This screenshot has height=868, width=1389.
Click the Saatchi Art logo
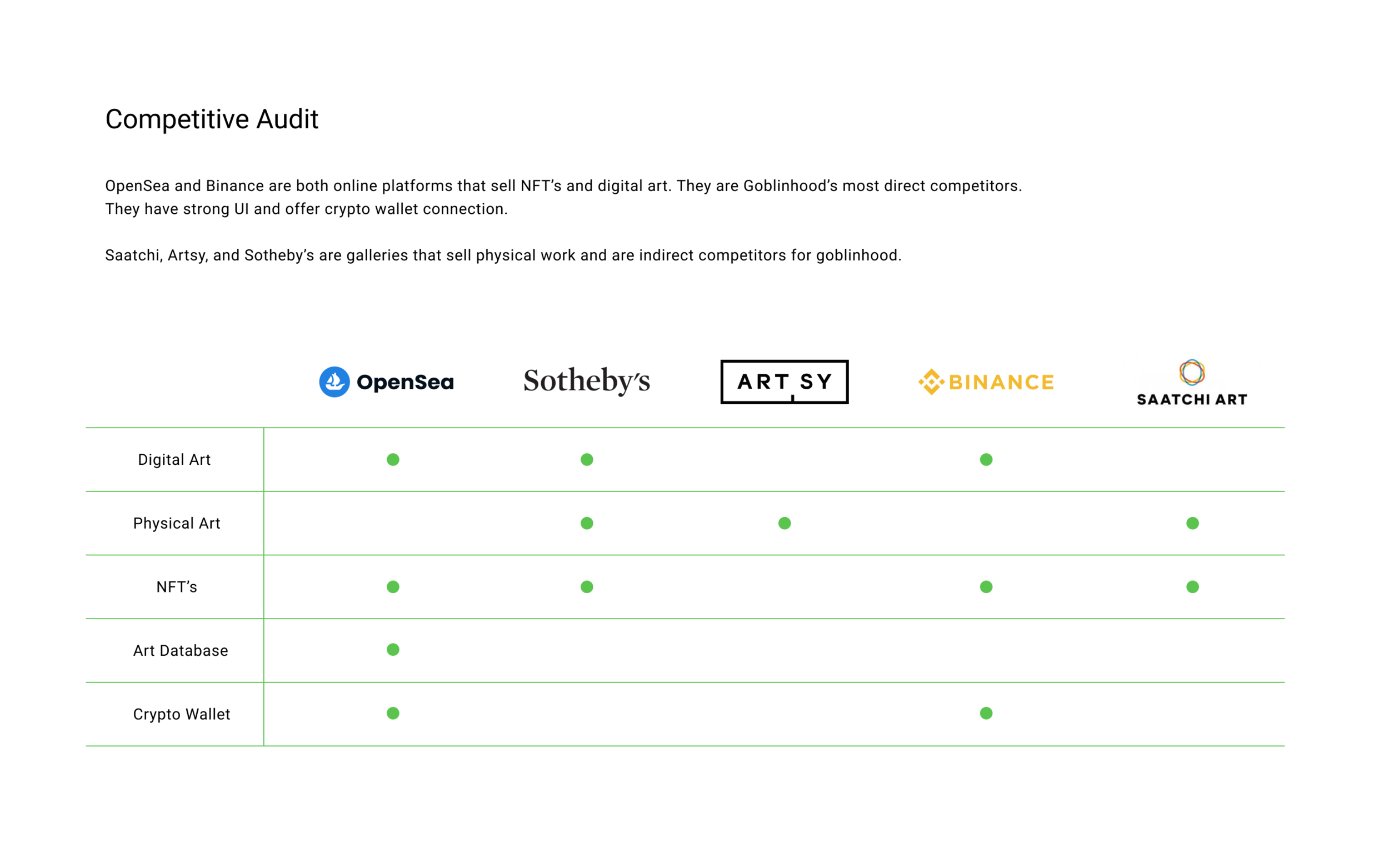click(x=1192, y=382)
